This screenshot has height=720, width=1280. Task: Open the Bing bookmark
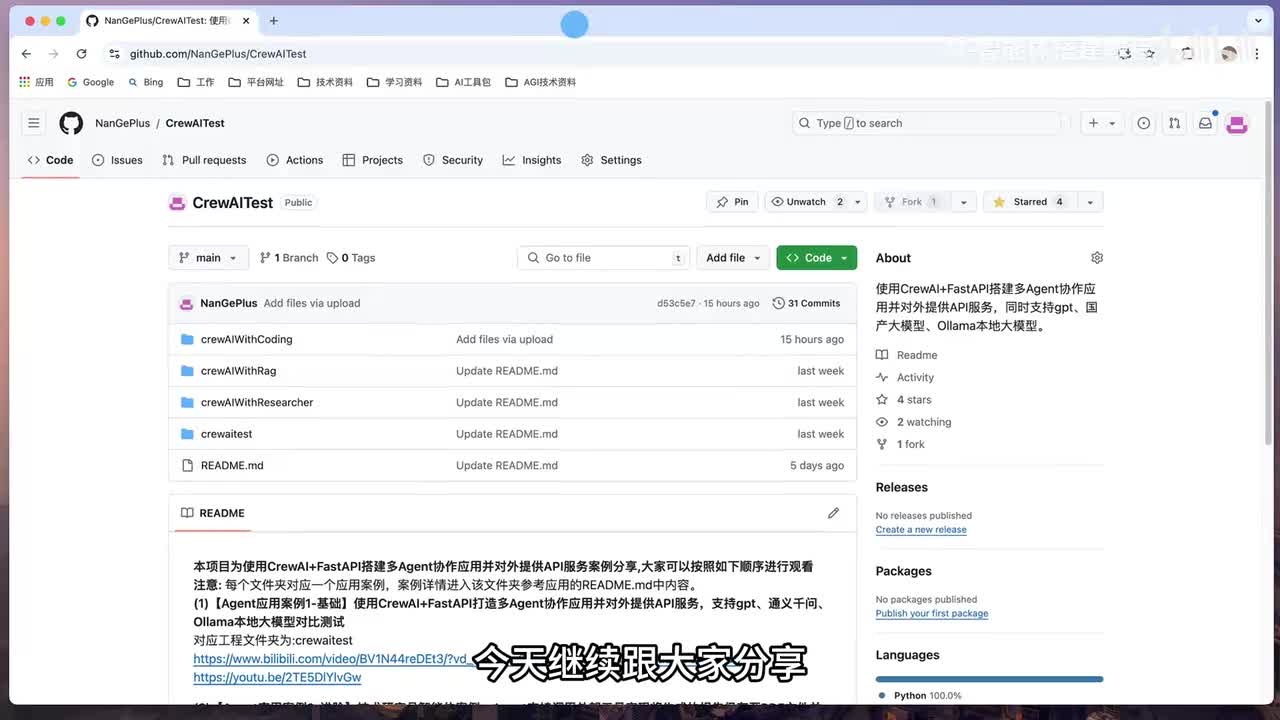(145, 82)
